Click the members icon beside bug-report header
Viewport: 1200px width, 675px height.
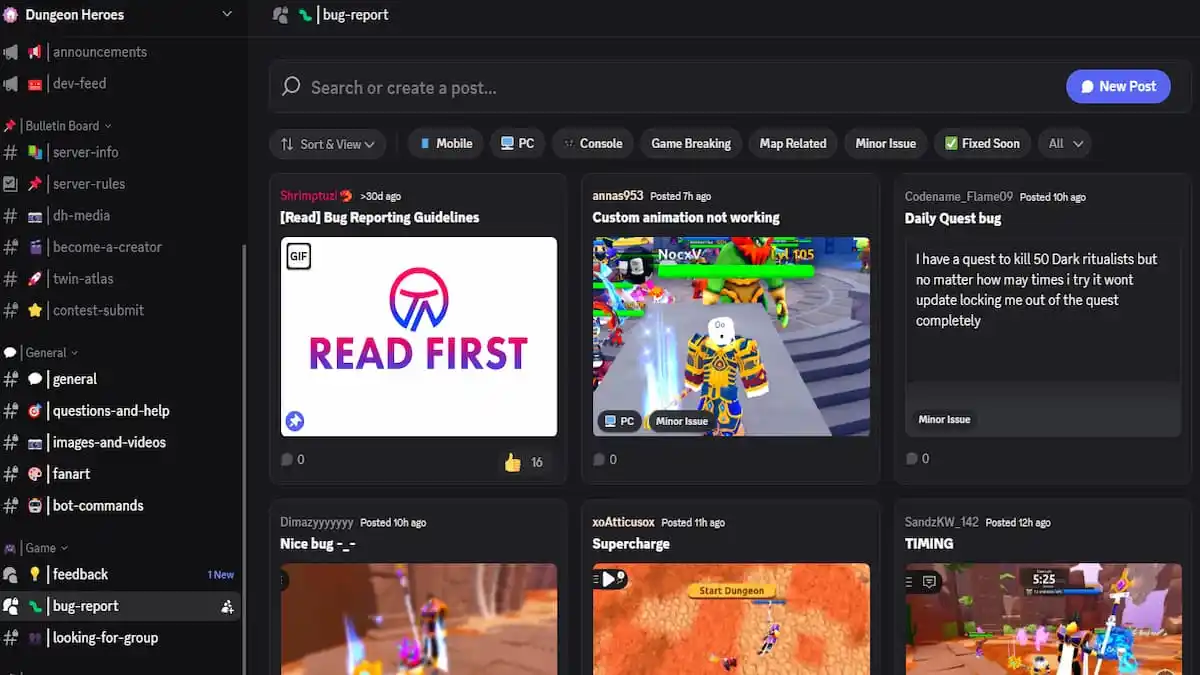pos(281,14)
